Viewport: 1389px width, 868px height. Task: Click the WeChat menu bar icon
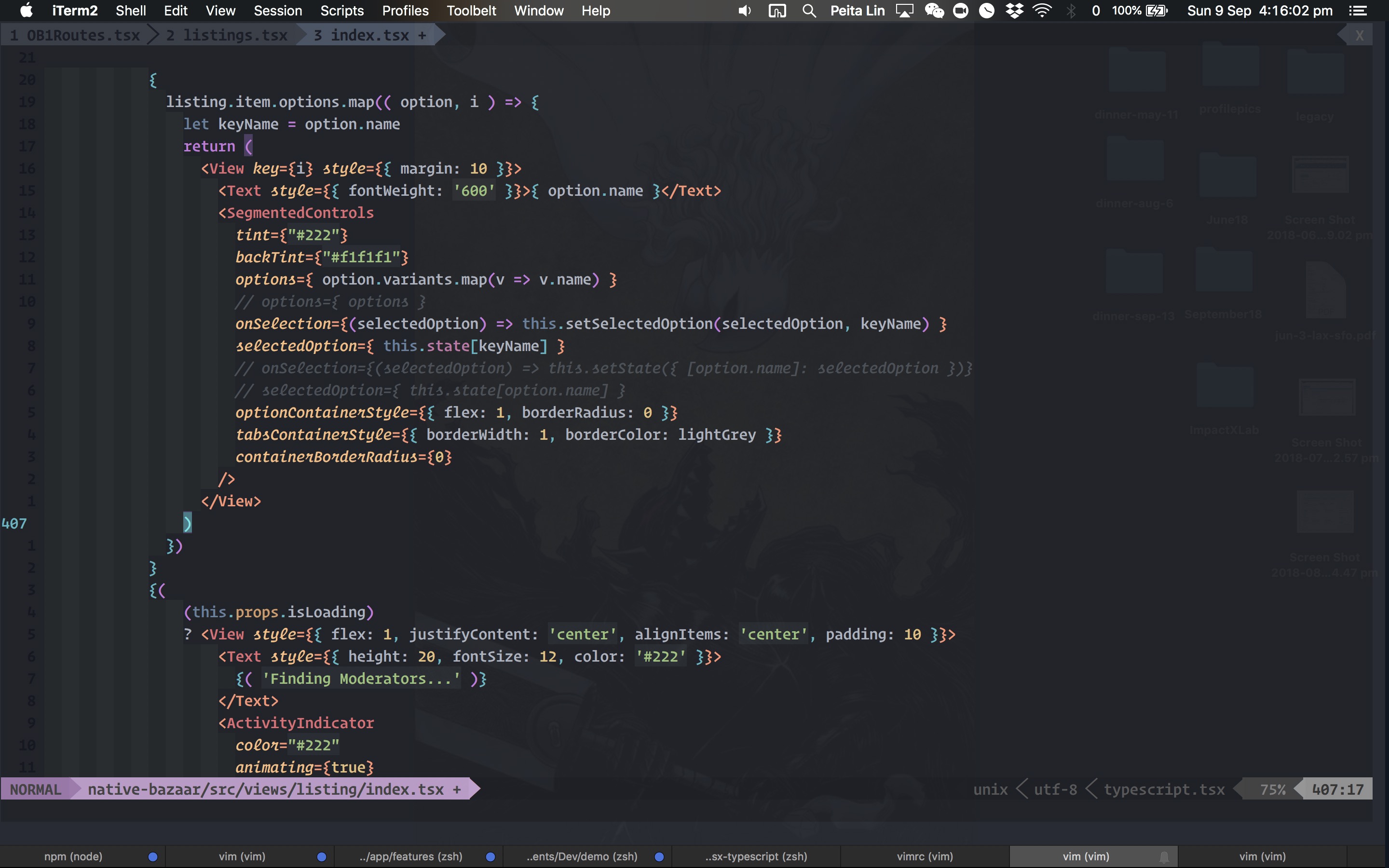click(x=934, y=11)
